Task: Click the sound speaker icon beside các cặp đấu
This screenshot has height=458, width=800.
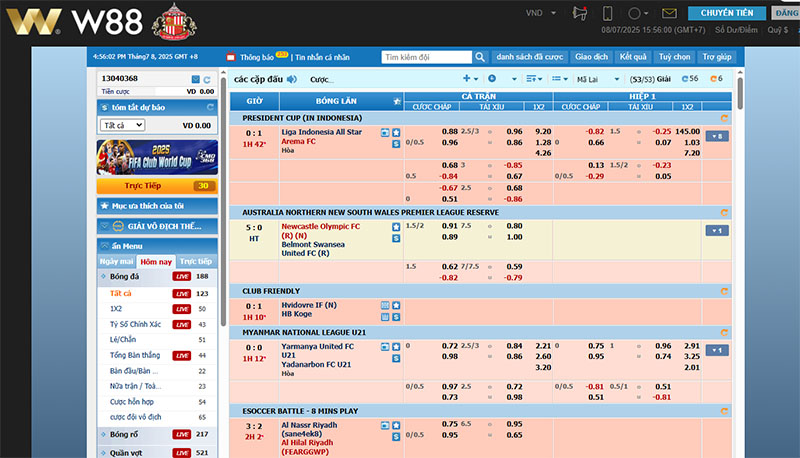Action: coord(292,79)
